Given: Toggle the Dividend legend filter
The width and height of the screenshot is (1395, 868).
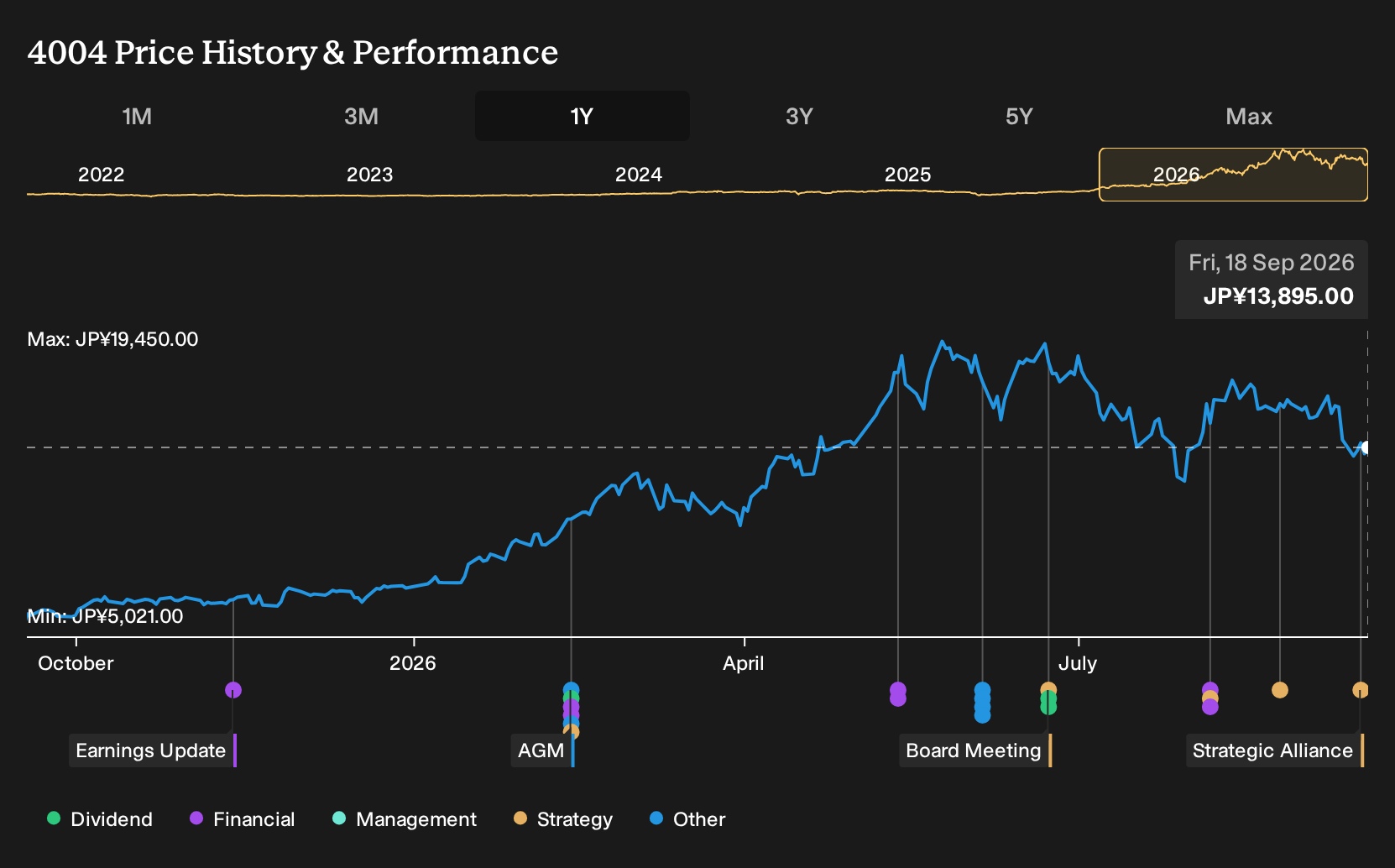Looking at the screenshot, I should 100,819.
